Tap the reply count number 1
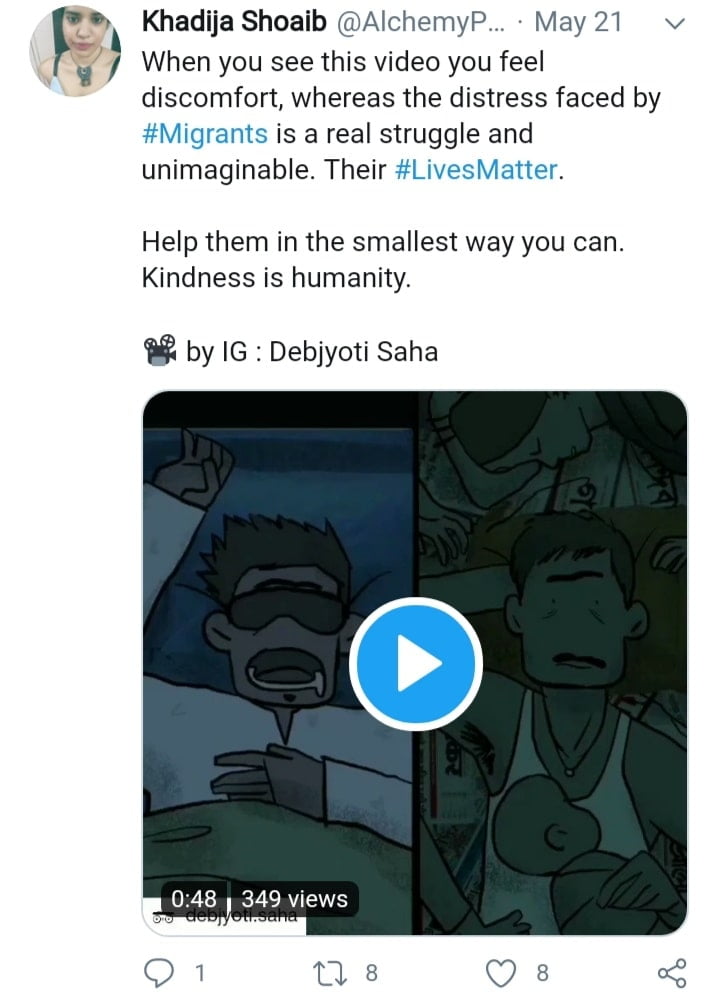Image resolution: width=718 pixels, height=1000 pixels. pyautogui.click(x=199, y=972)
